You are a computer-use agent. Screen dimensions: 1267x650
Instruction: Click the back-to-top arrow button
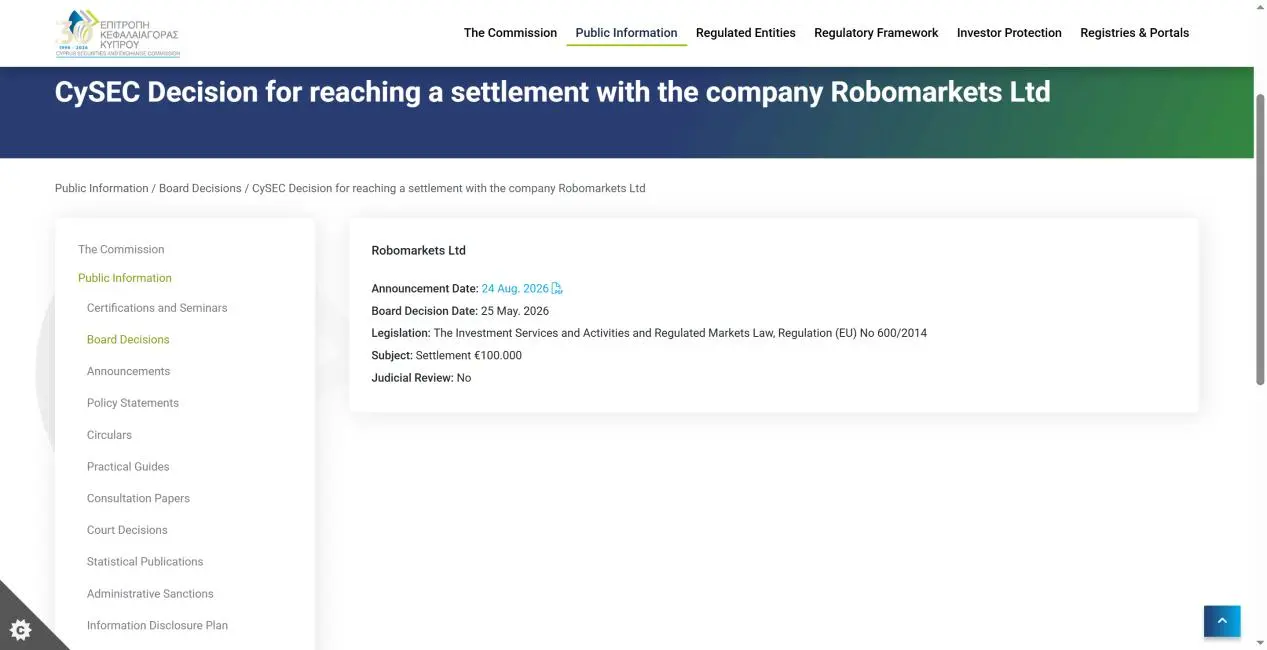coord(1222,621)
